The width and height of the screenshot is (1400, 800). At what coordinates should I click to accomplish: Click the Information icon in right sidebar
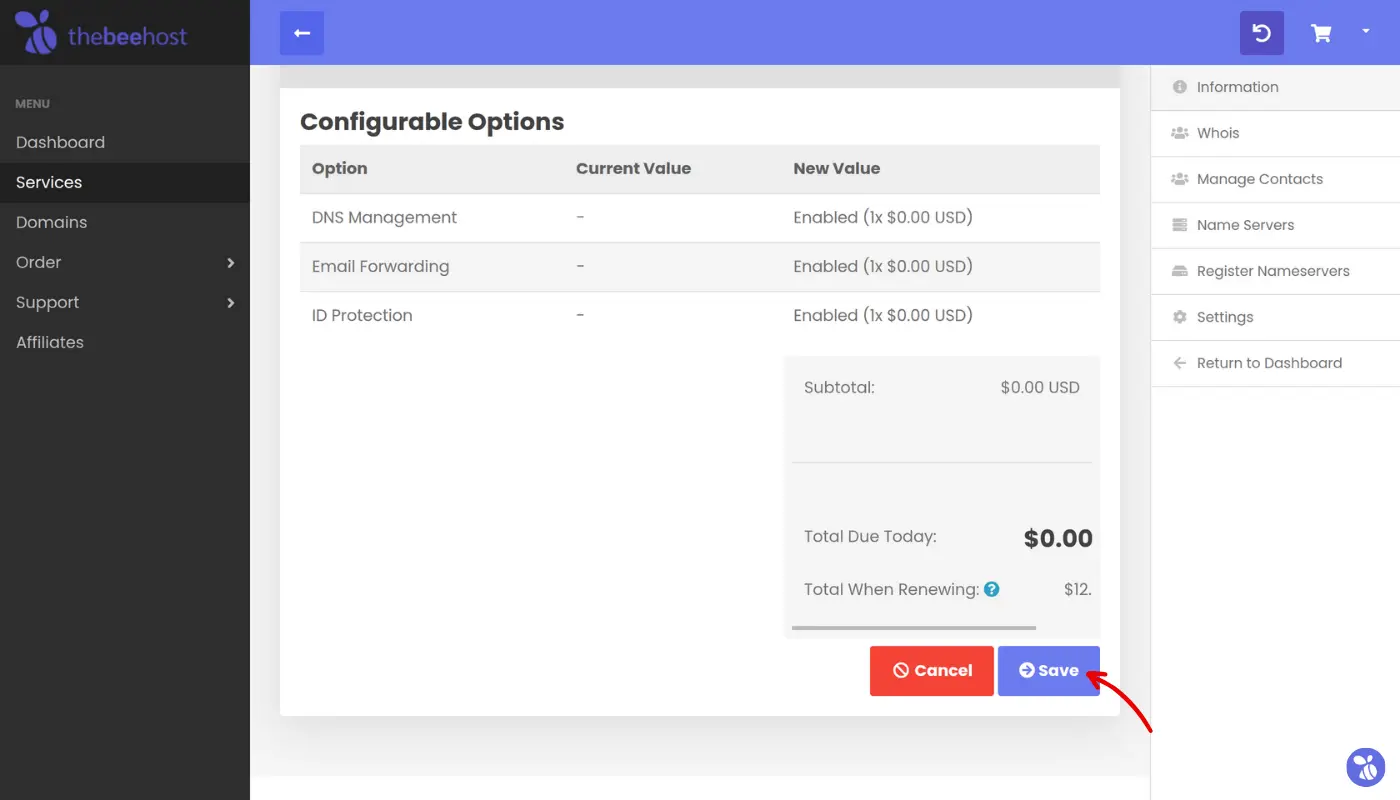[x=1180, y=87]
